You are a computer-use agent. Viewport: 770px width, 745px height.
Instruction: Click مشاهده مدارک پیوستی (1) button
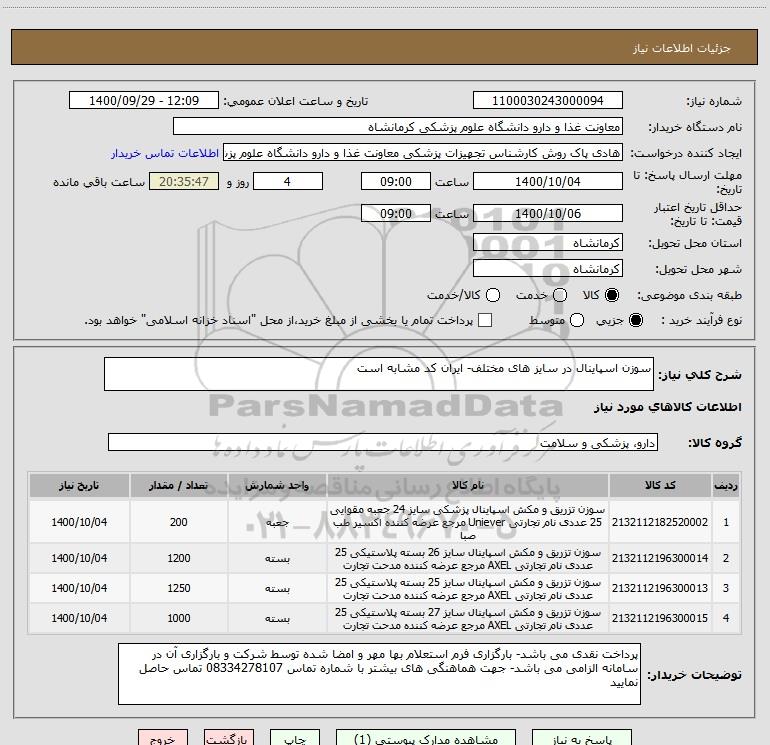pyautogui.click(x=426, y=737)
